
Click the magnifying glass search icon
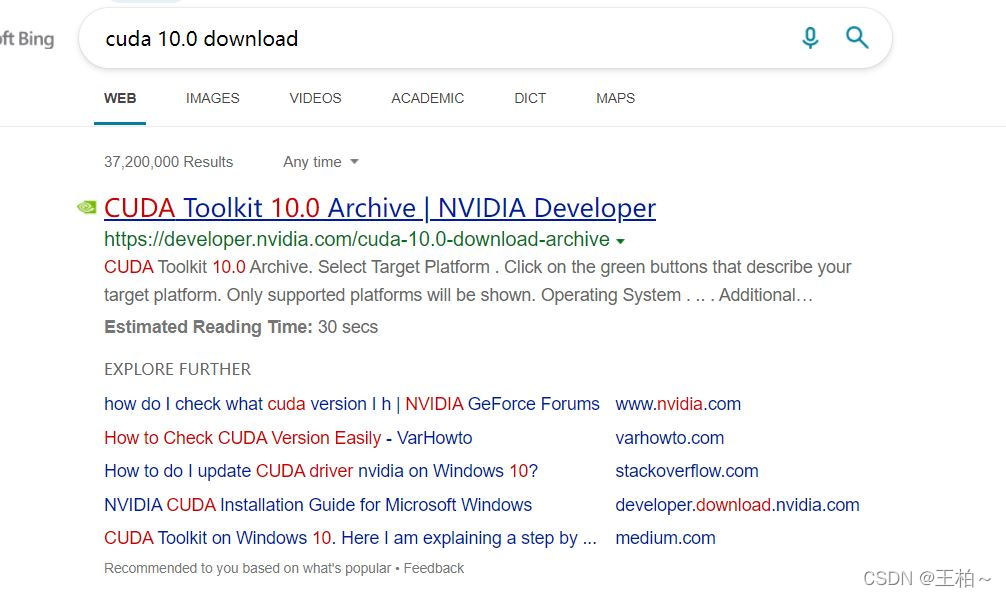[857, 38]
